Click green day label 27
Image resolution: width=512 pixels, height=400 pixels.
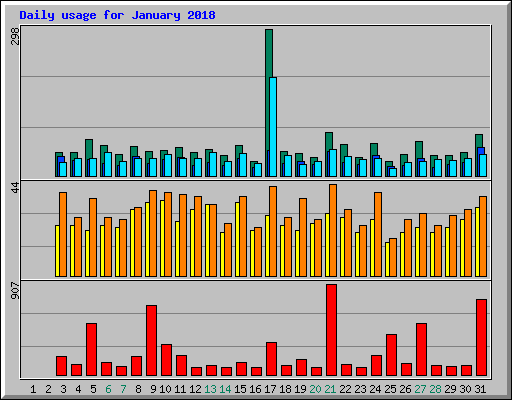click(420, 389)
